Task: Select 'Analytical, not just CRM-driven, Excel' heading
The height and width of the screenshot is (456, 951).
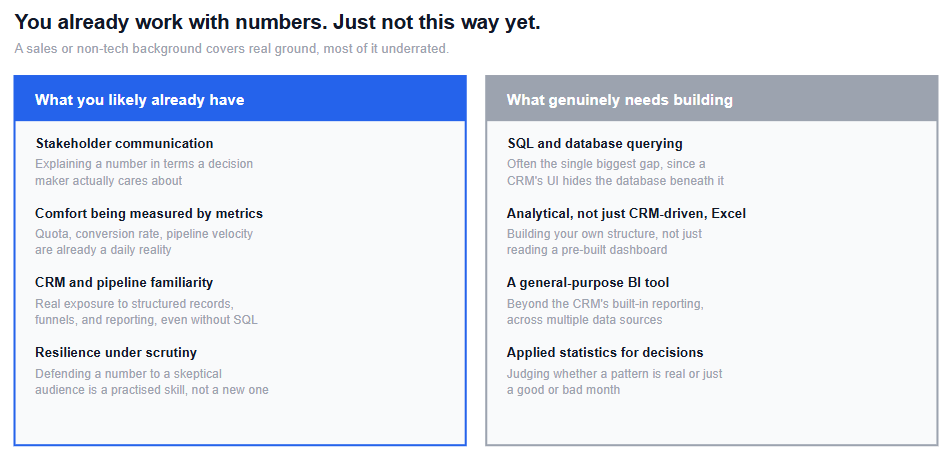Action: [627, 213]
